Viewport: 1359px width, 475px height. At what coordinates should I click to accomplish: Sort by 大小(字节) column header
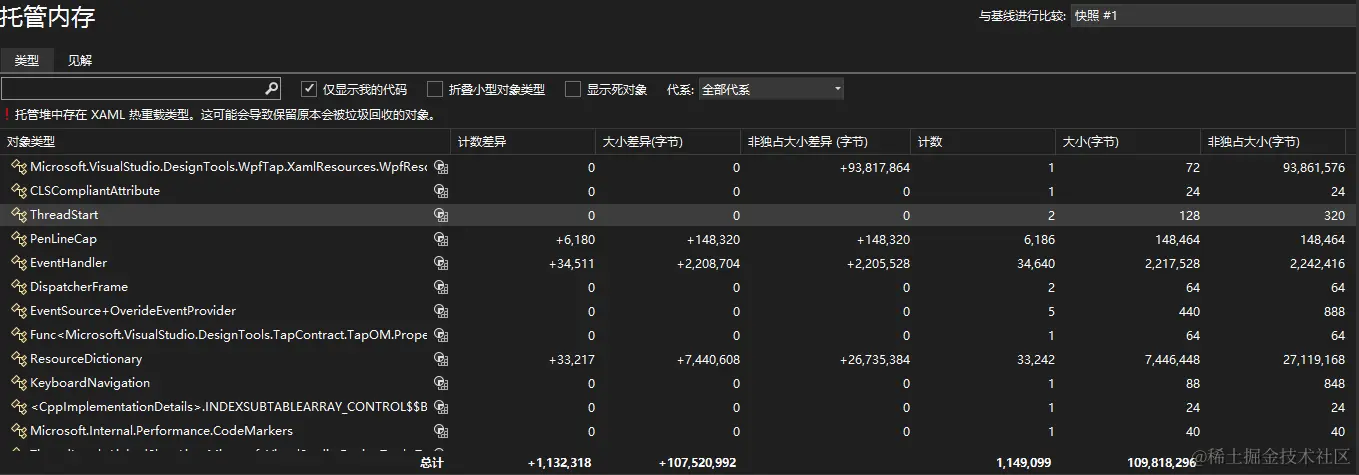coord(1128,142)
